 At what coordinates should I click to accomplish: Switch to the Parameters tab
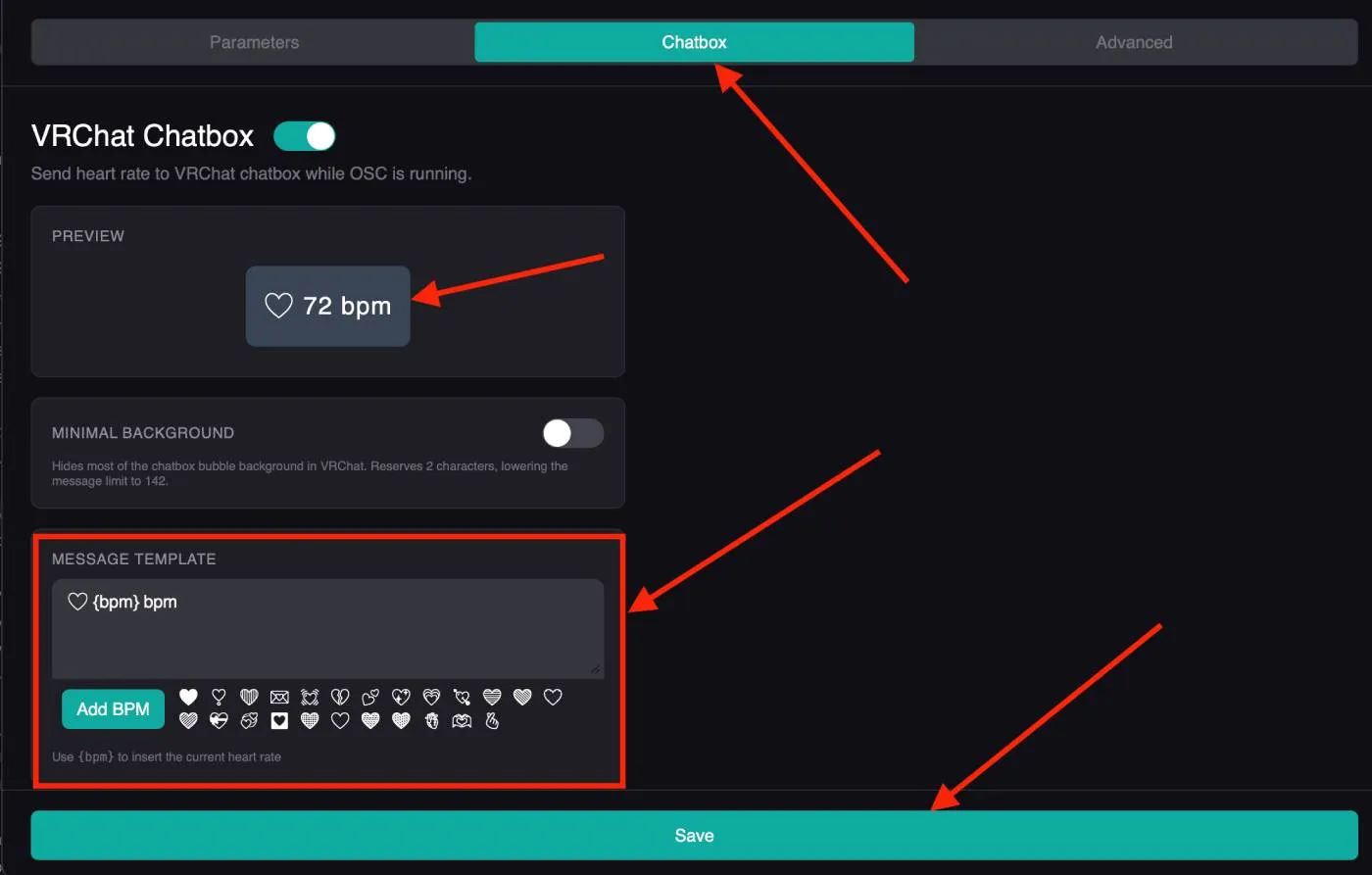click(254, 42)
